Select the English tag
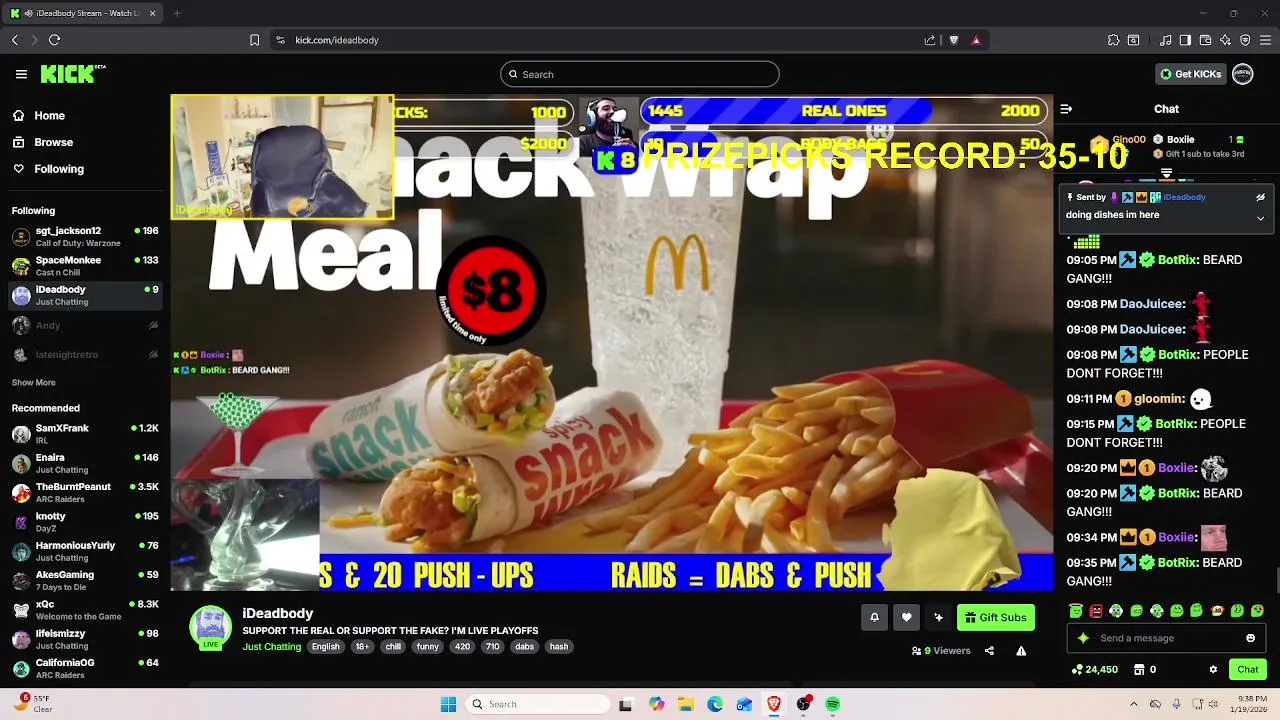Viewport: 1280px width, 720px height. [x=325, y=647]
